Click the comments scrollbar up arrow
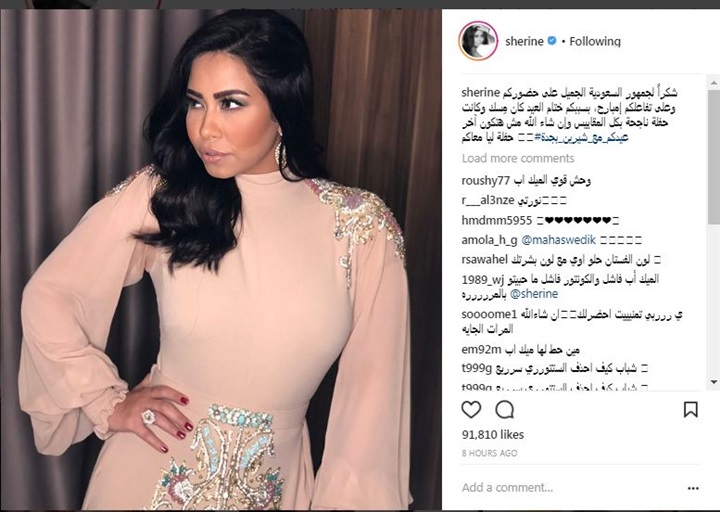Viewport: 720px width, 512px height. (714, 83)
